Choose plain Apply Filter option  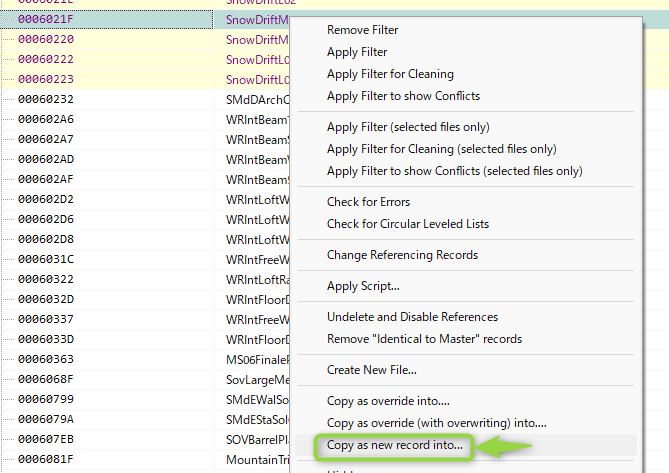tap(357, 52)
